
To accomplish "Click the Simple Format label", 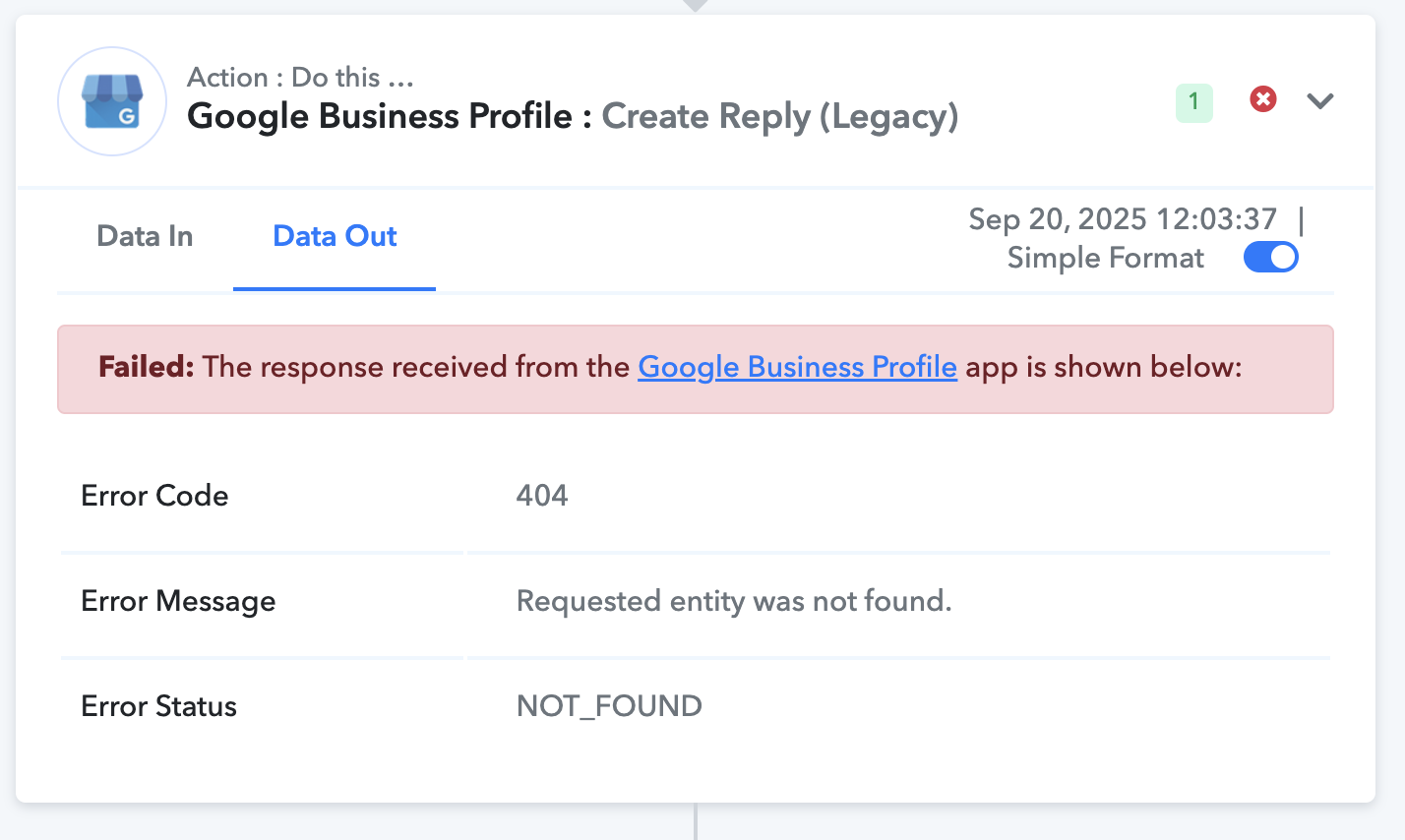I will (x=1105, y=258).
